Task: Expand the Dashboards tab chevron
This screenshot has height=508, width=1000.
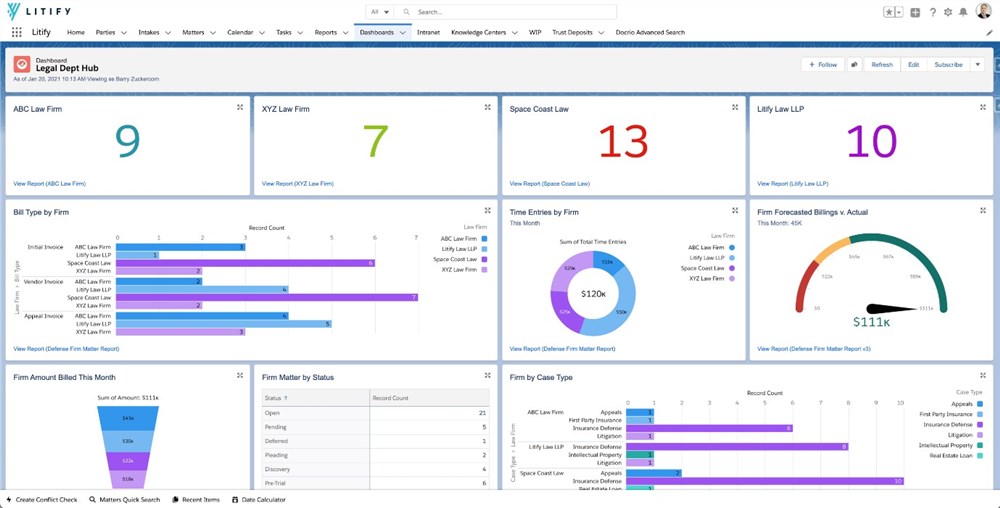Action: click(402, 33)
